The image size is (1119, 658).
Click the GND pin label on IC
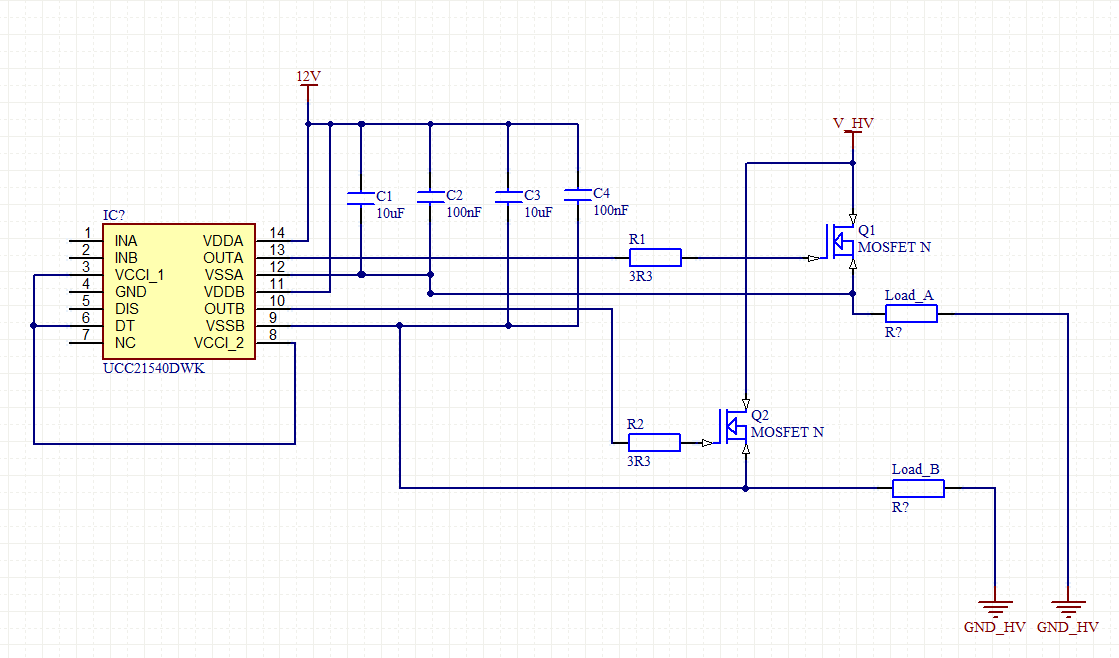pos(131,292)
